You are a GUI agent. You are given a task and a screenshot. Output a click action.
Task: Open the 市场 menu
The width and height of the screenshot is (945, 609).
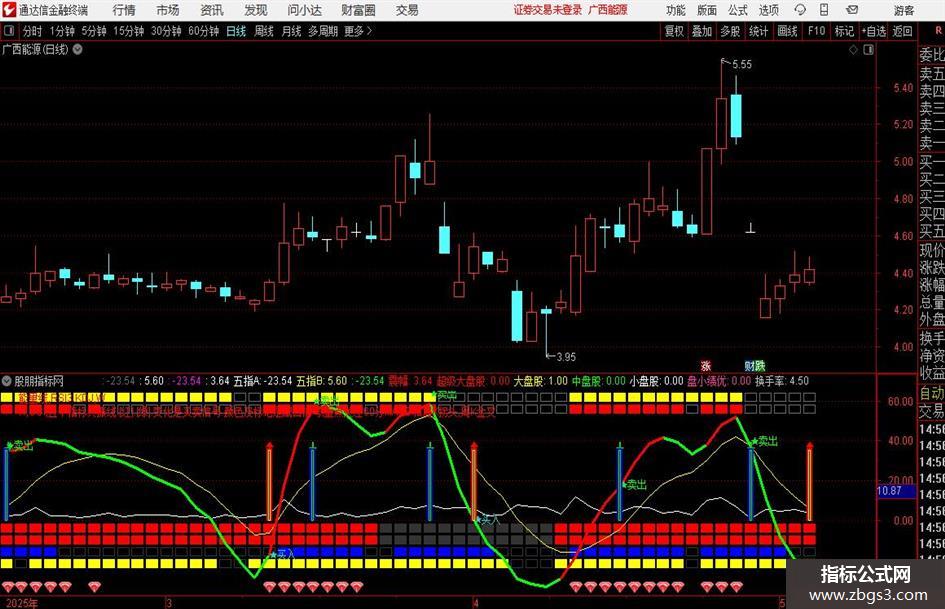click(168, 10)
